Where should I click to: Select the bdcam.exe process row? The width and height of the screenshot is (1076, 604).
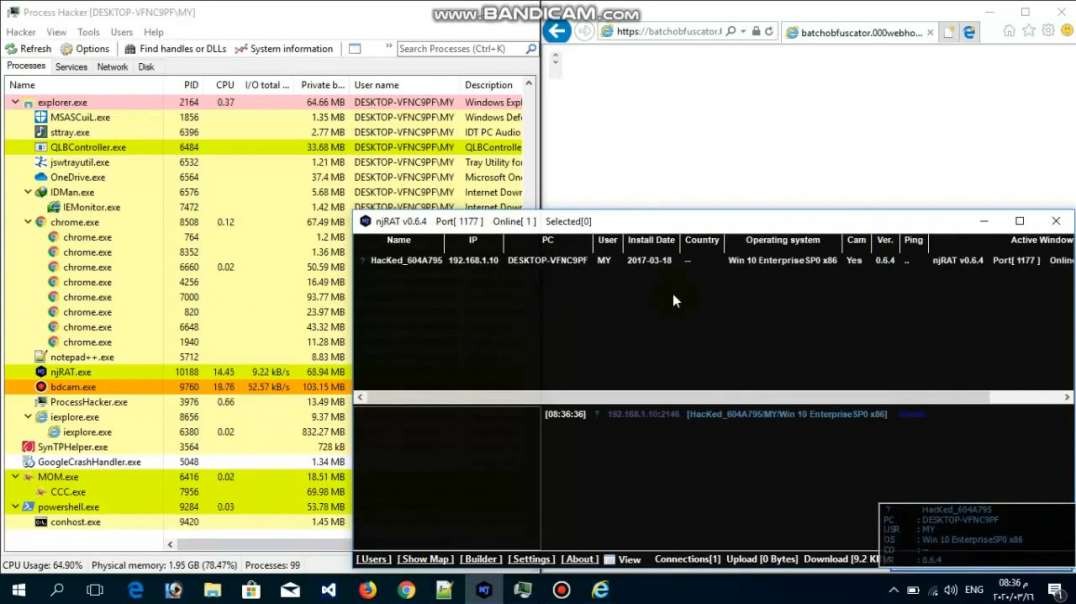pos(178,386)
